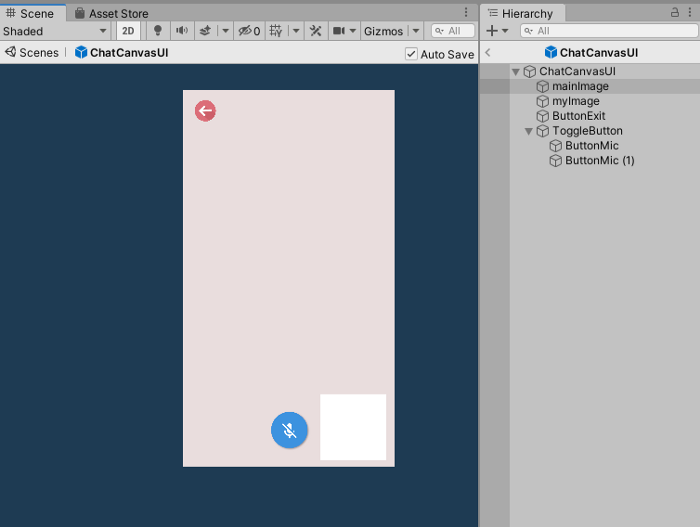Toggle the scene grid icon
The width and height of the screenshot is (700, 527).
point(276,31)
